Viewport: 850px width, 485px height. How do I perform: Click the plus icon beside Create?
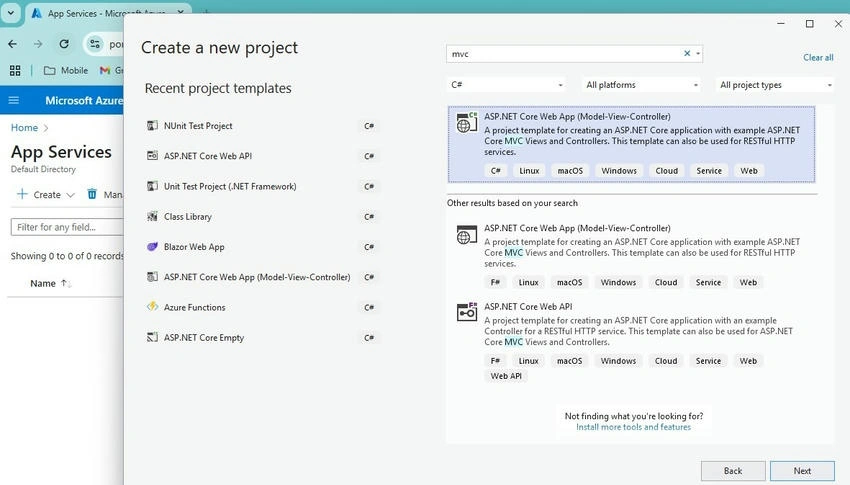coord(22,194)
